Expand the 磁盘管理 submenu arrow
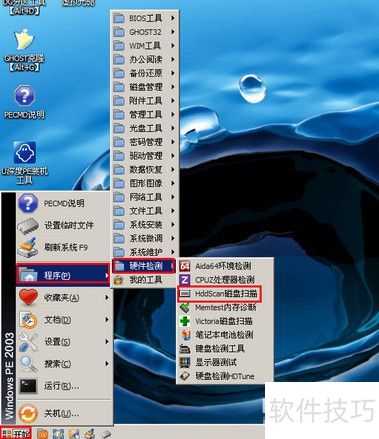The image size is (379, 439). [x=173, y=87]
